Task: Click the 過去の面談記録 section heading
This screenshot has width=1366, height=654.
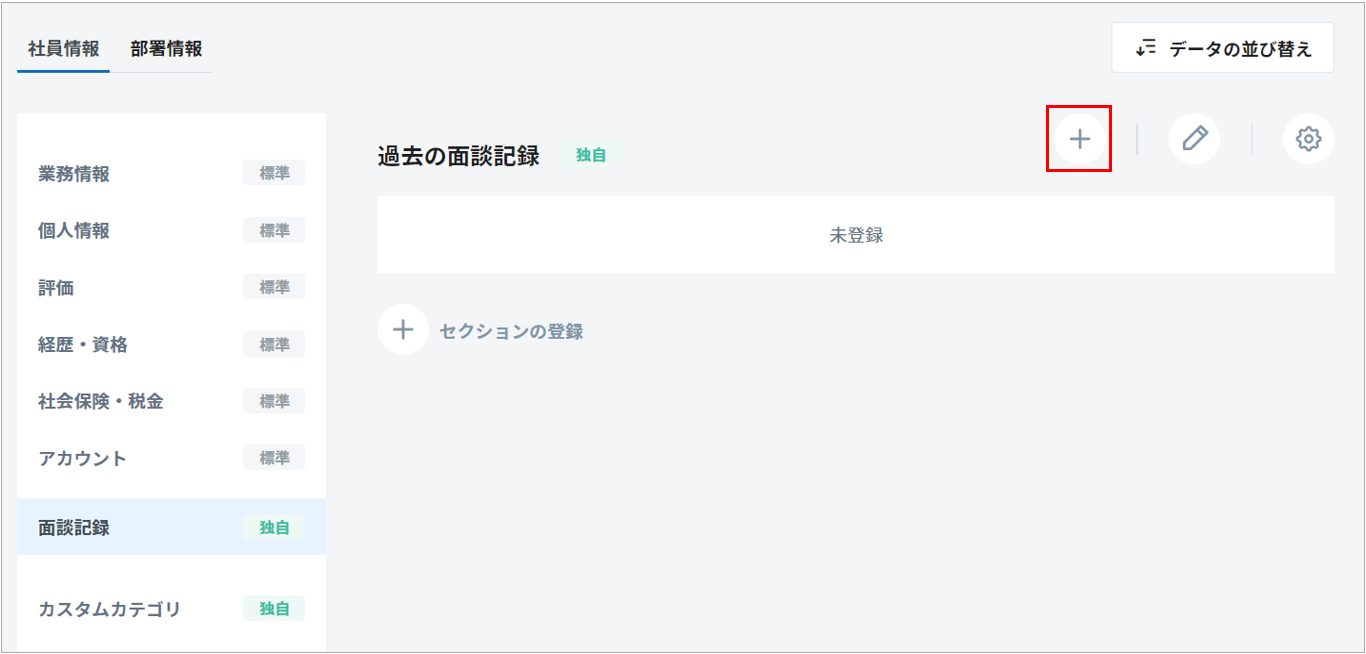Action: coord(459,156)
